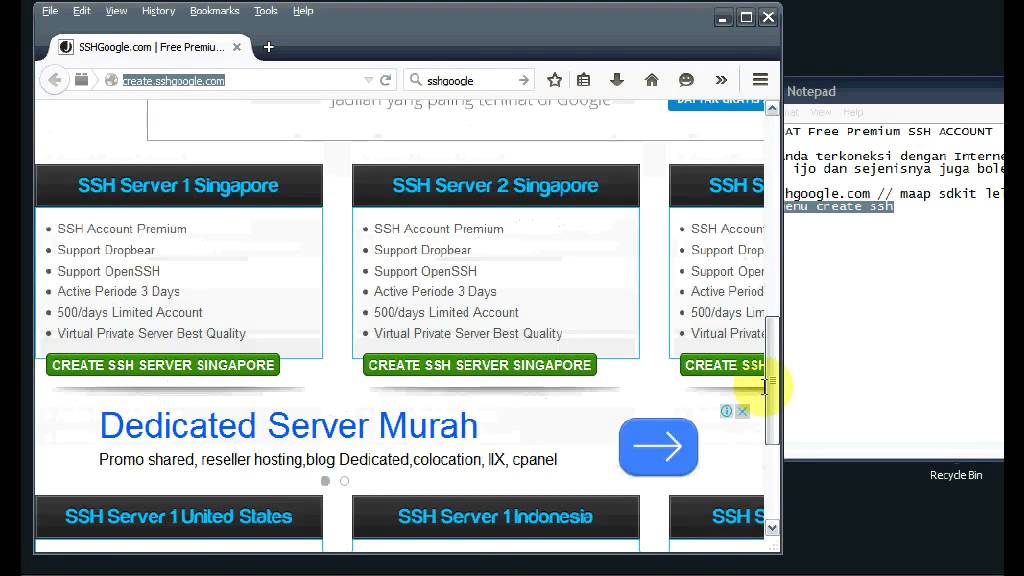Screen dimensions: 1024x576
Task: Show bookmarks list icon
Action: (584, 80)
